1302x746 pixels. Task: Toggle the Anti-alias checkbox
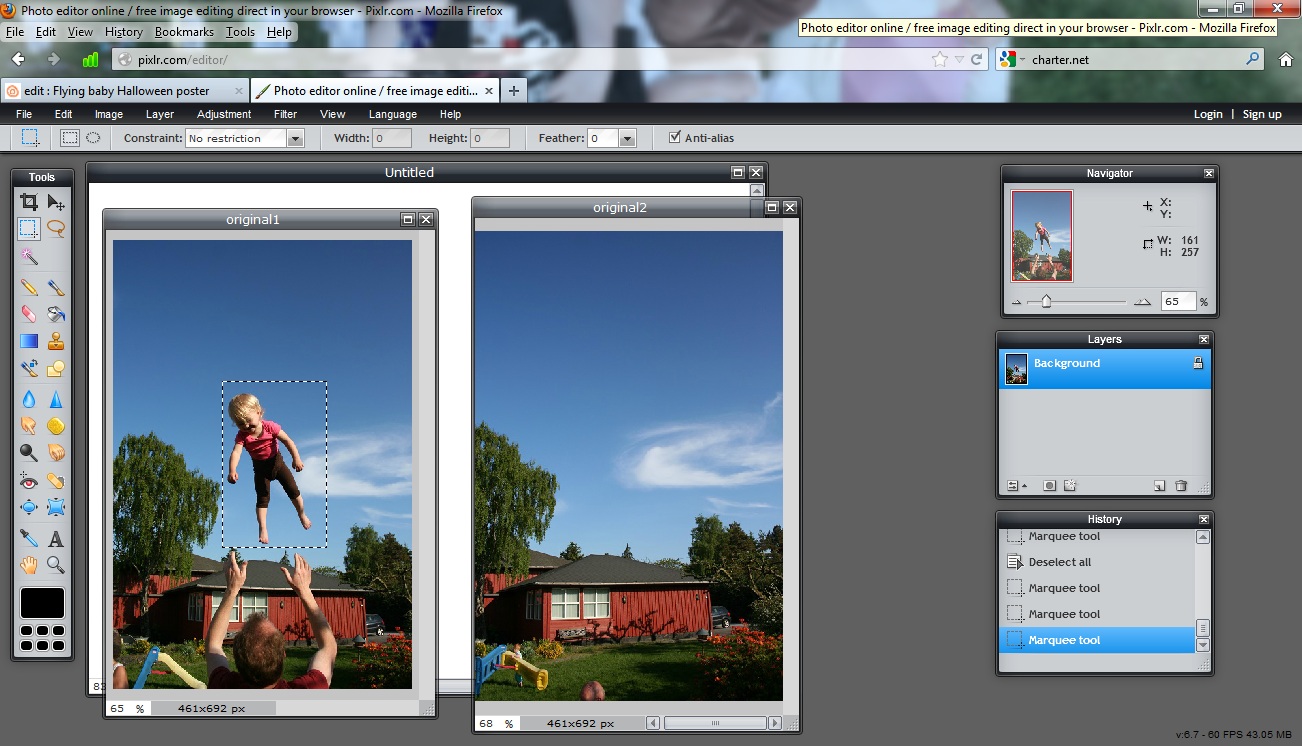pos(675,138)
